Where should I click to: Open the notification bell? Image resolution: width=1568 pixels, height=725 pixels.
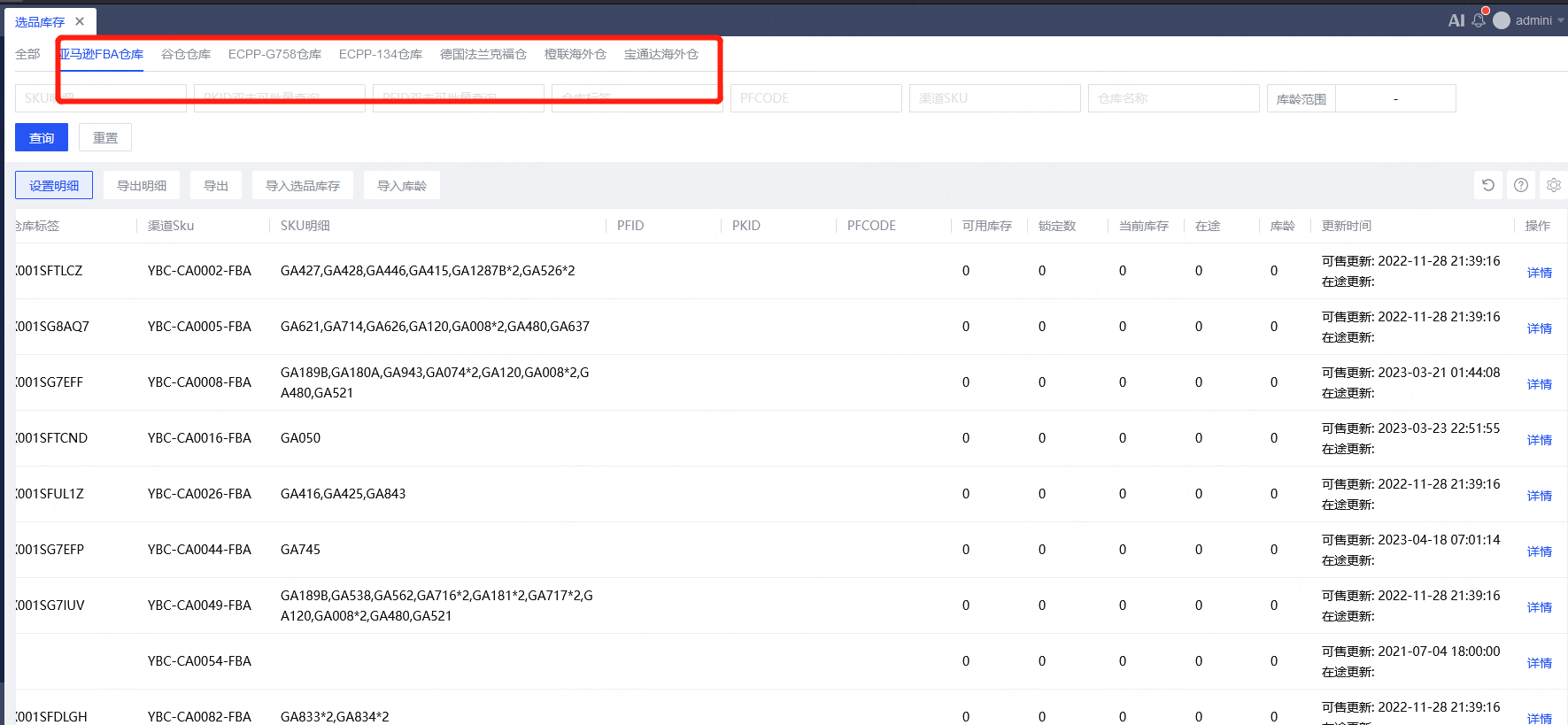(x=1479, y=20)
